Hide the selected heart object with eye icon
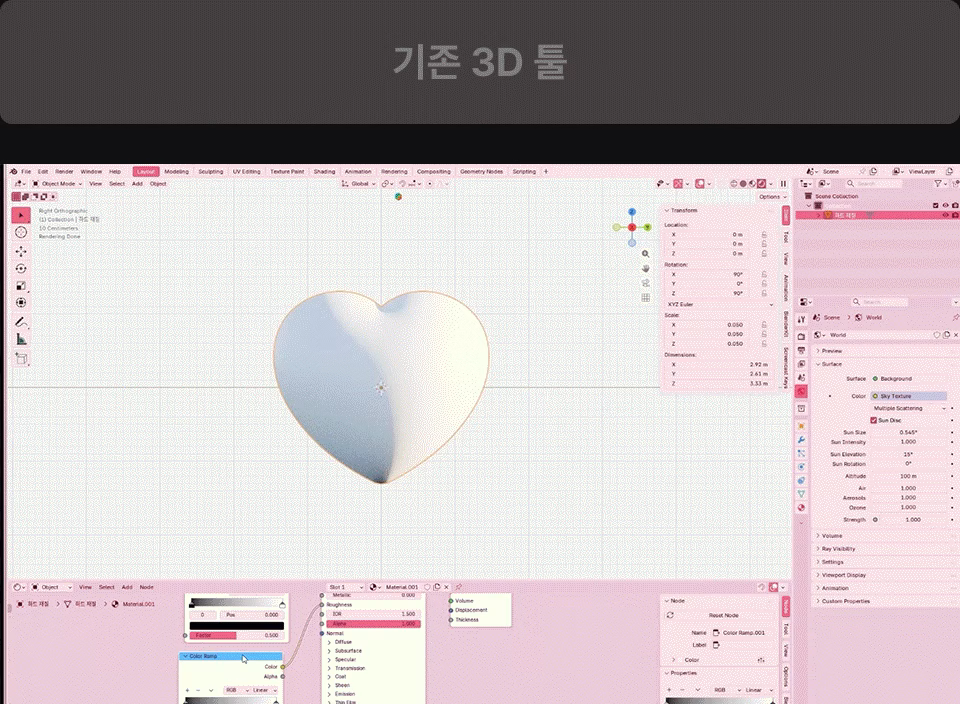The width and height of the screenshot is (960, 704). 945,215
